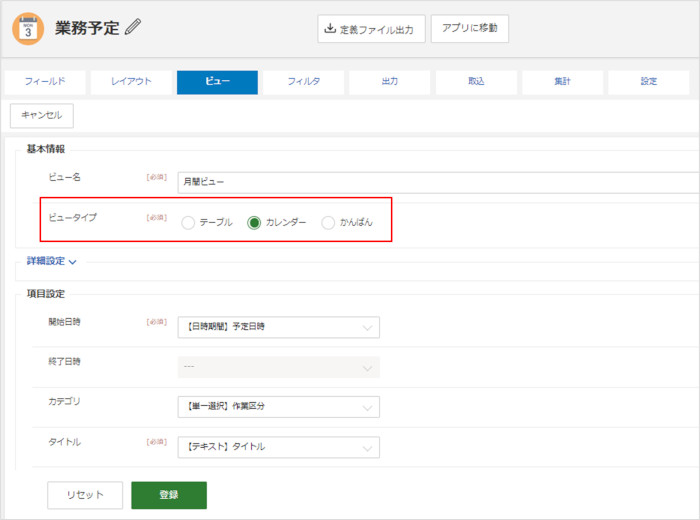Click the 業務予定 app title
This screenshot has height=520, width=700.
click(x=87, y=28)
